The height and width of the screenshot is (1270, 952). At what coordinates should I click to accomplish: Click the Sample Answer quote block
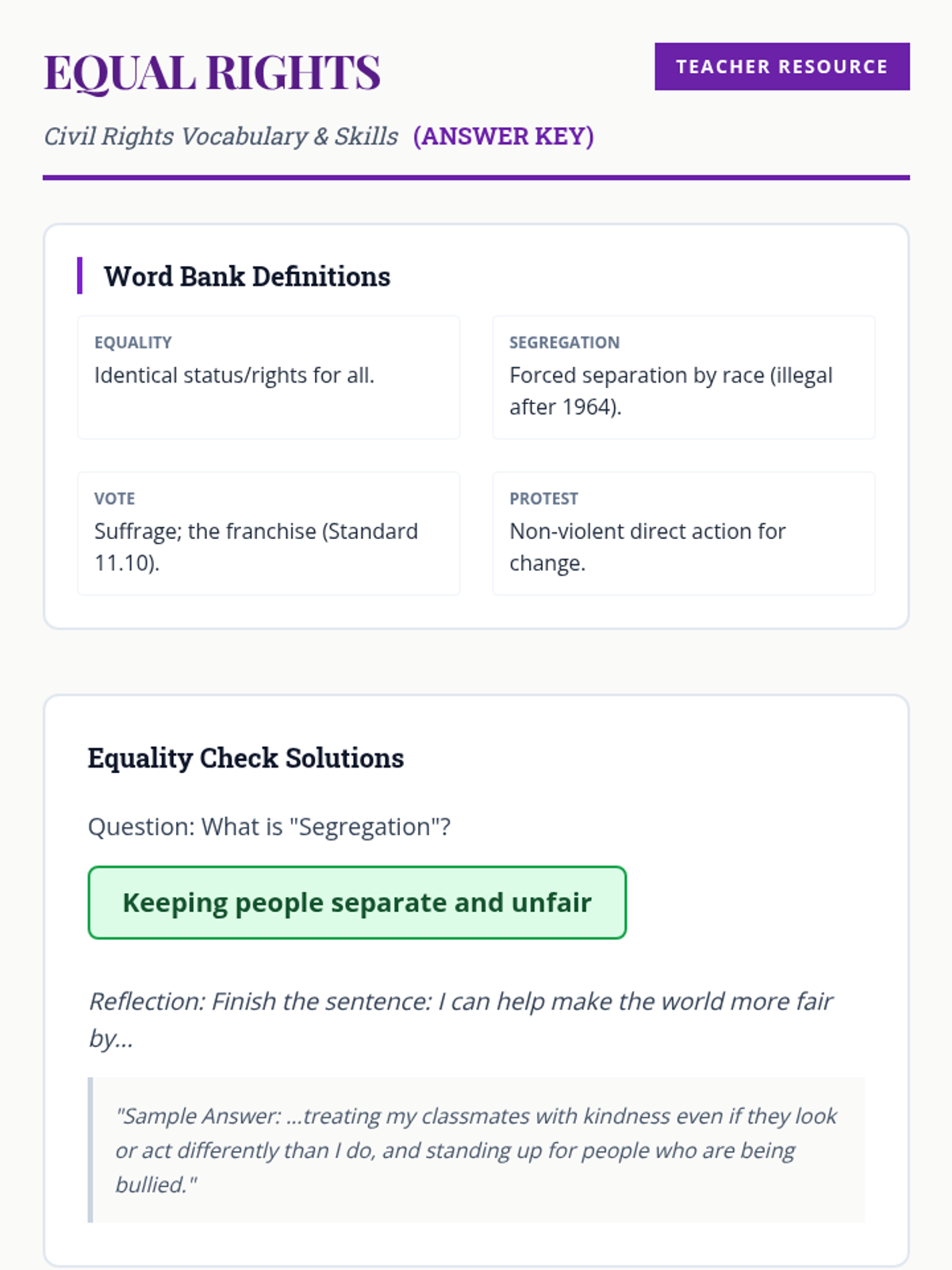476,1150
